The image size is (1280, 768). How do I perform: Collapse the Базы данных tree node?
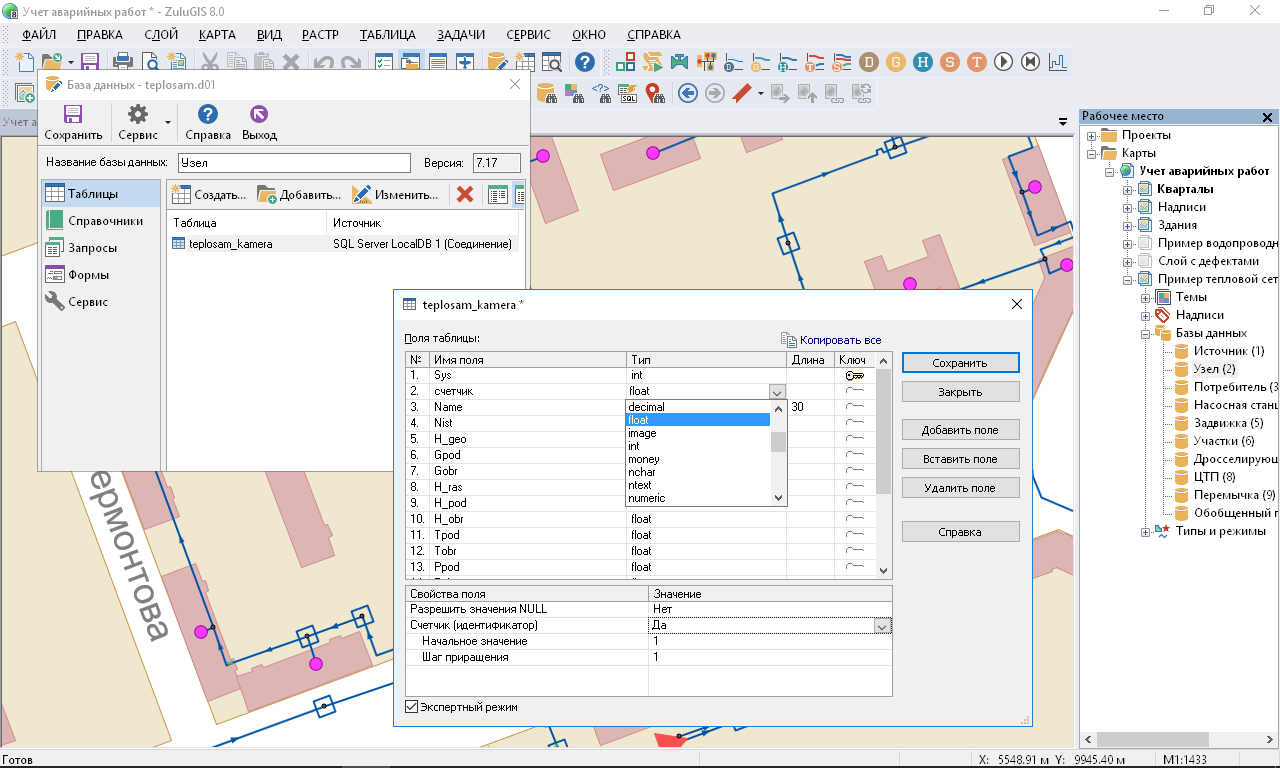[x=1146, y=333]
